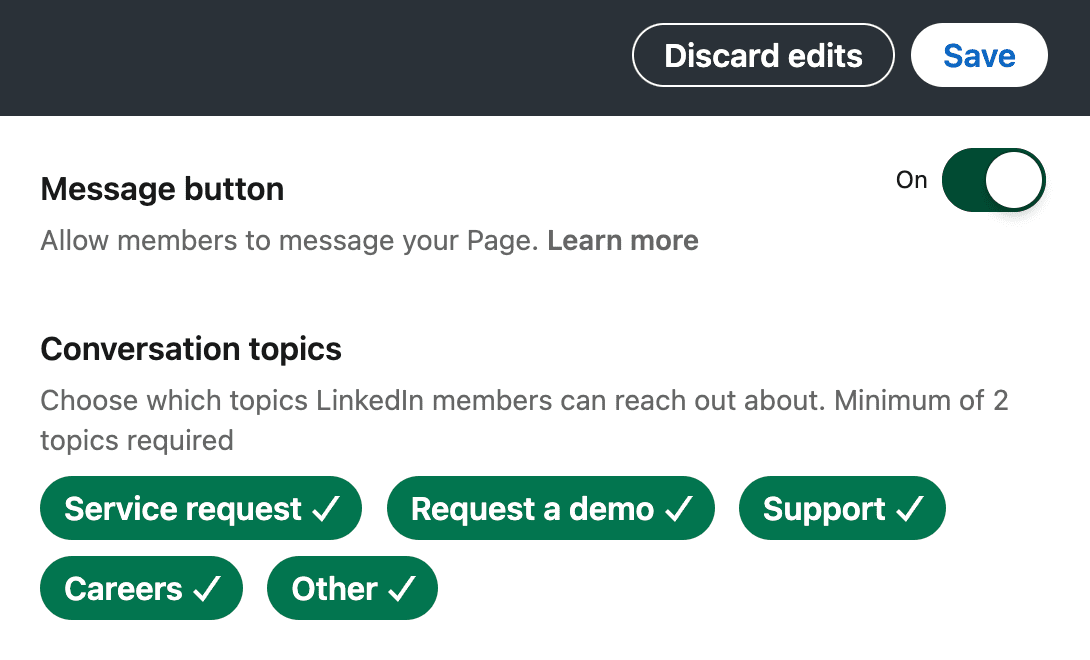Deselect the Request a demo topic

click(x=532, y=509)
